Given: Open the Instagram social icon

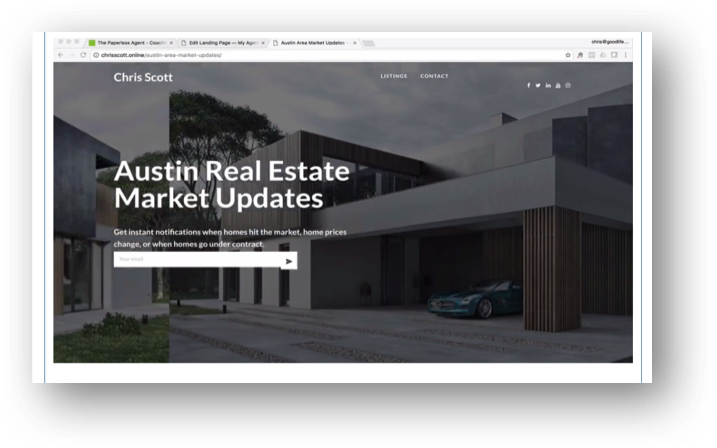Looking at the screenshot, I should click(x=568, y=85).
